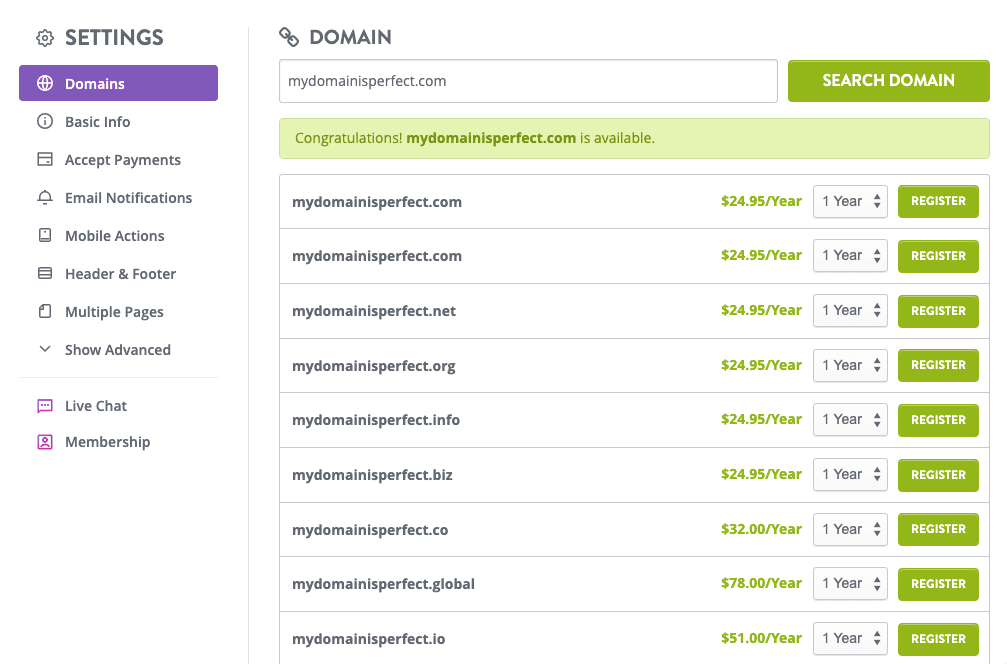Open the Membership menu item

107,442
